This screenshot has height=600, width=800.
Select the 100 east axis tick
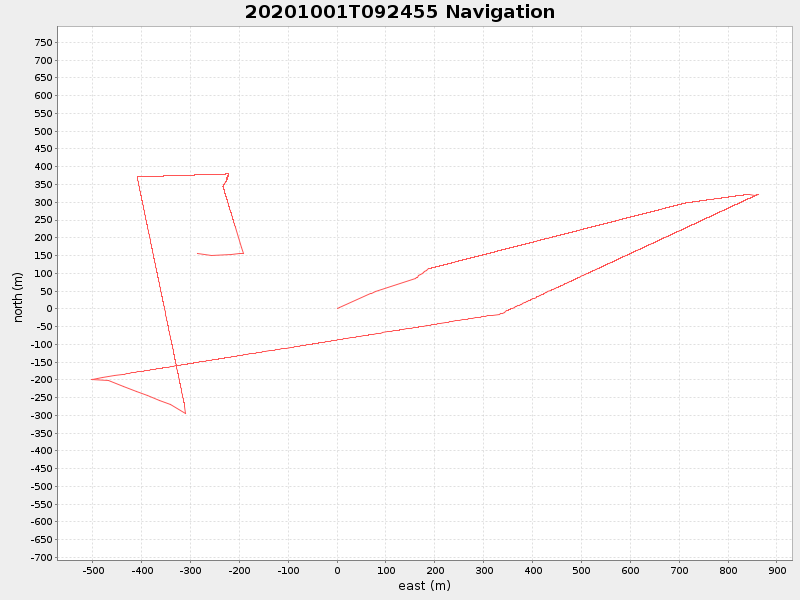pyautogui.click(x=386, y=570)
